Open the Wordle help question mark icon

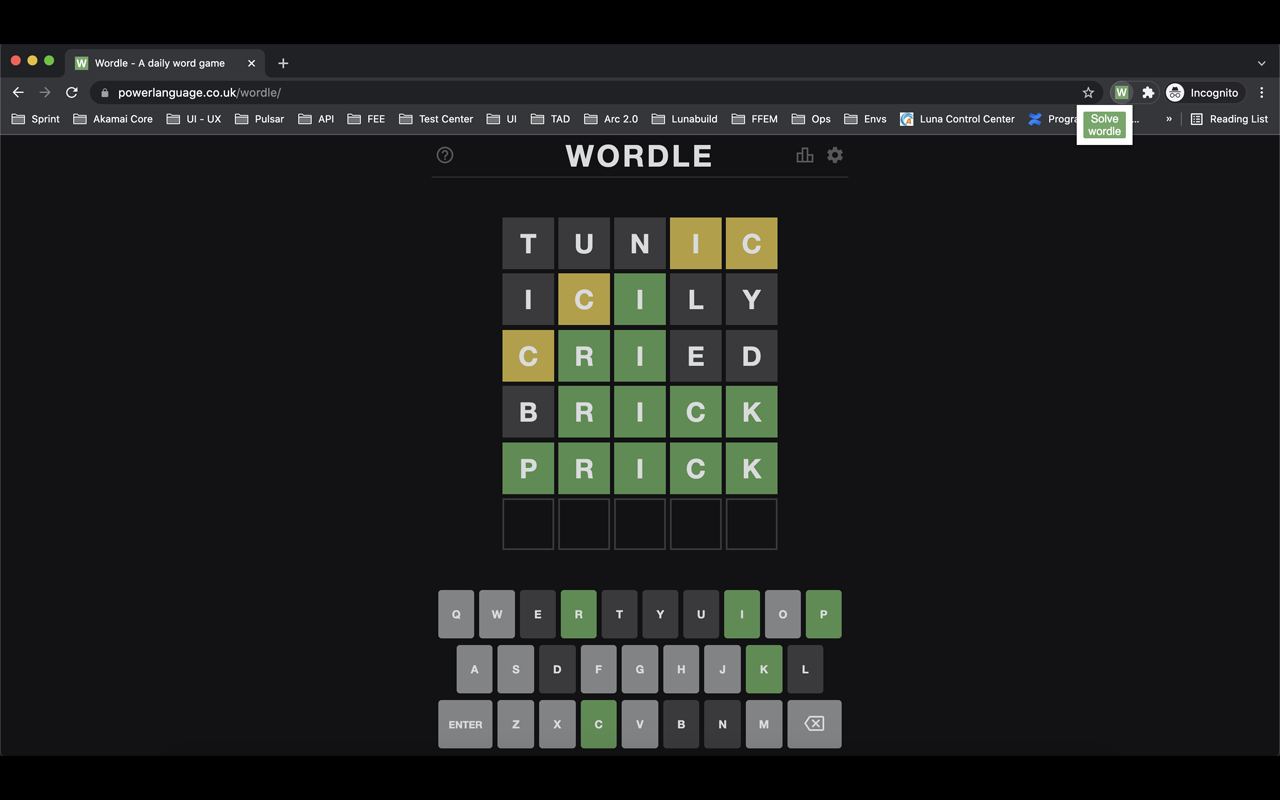[x=445, y=155]
